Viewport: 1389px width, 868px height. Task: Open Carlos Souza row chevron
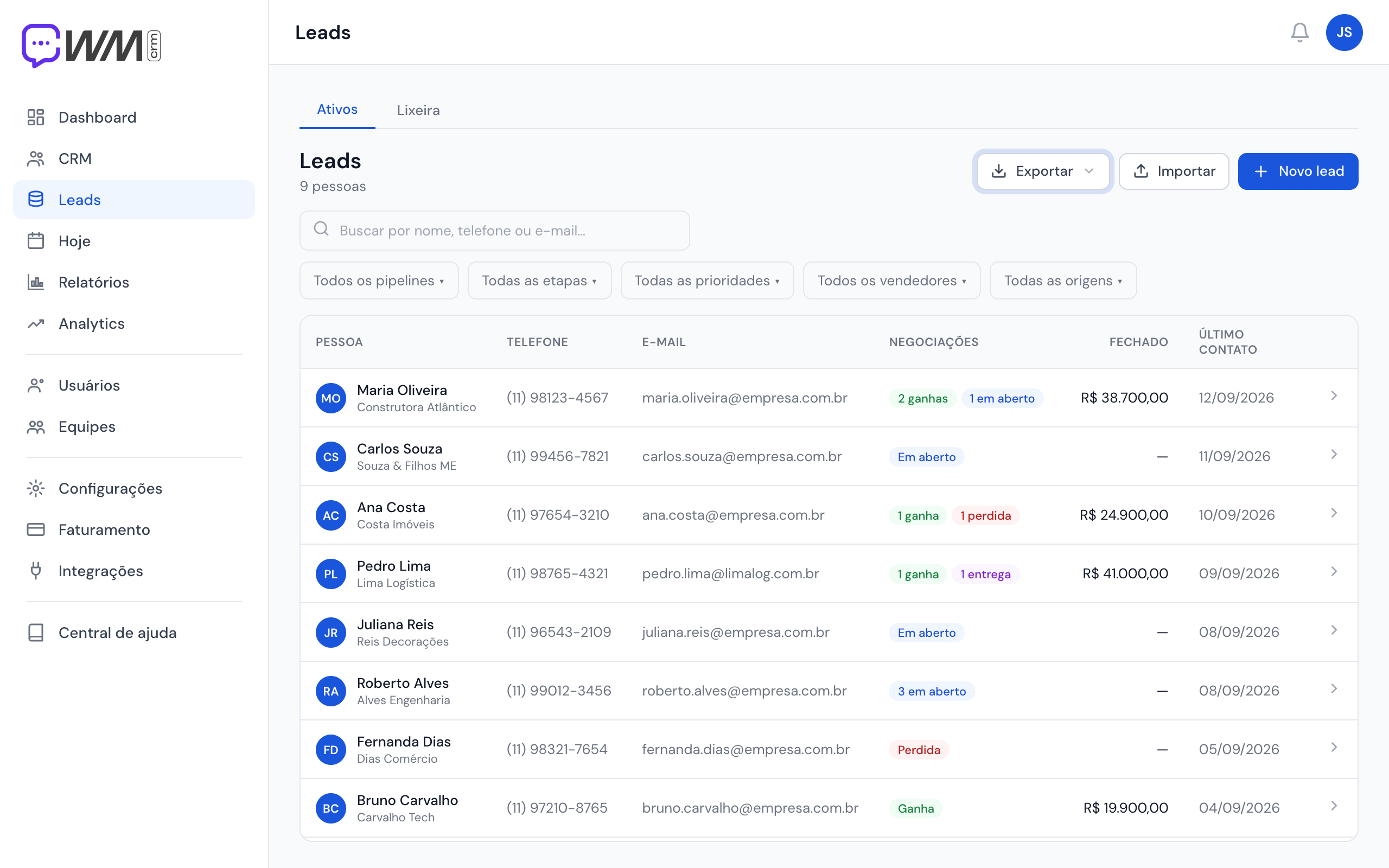[x=1334, y=455]
